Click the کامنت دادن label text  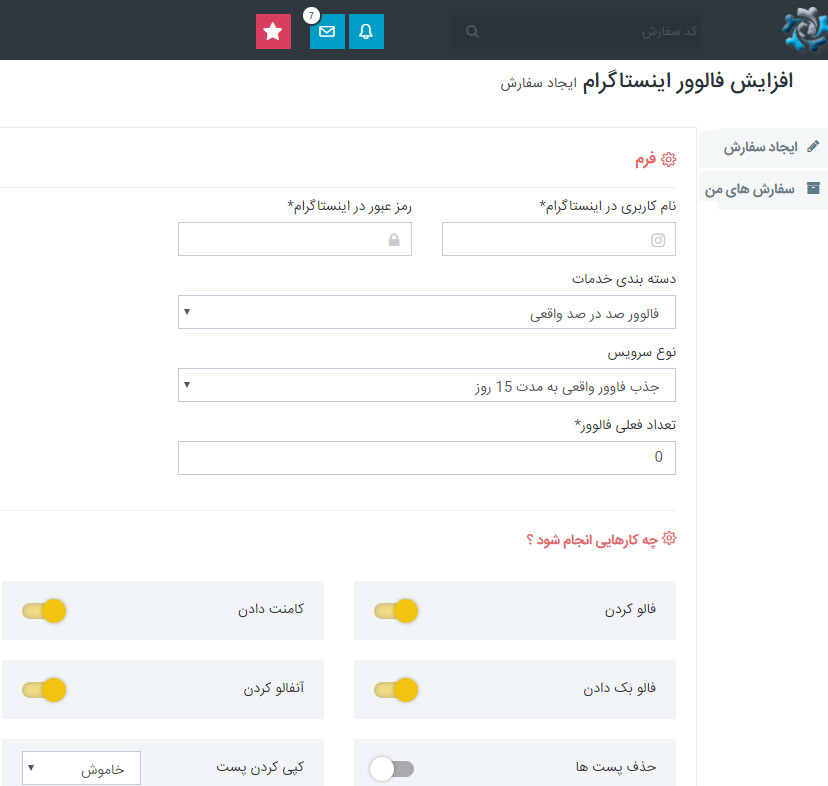271,609
